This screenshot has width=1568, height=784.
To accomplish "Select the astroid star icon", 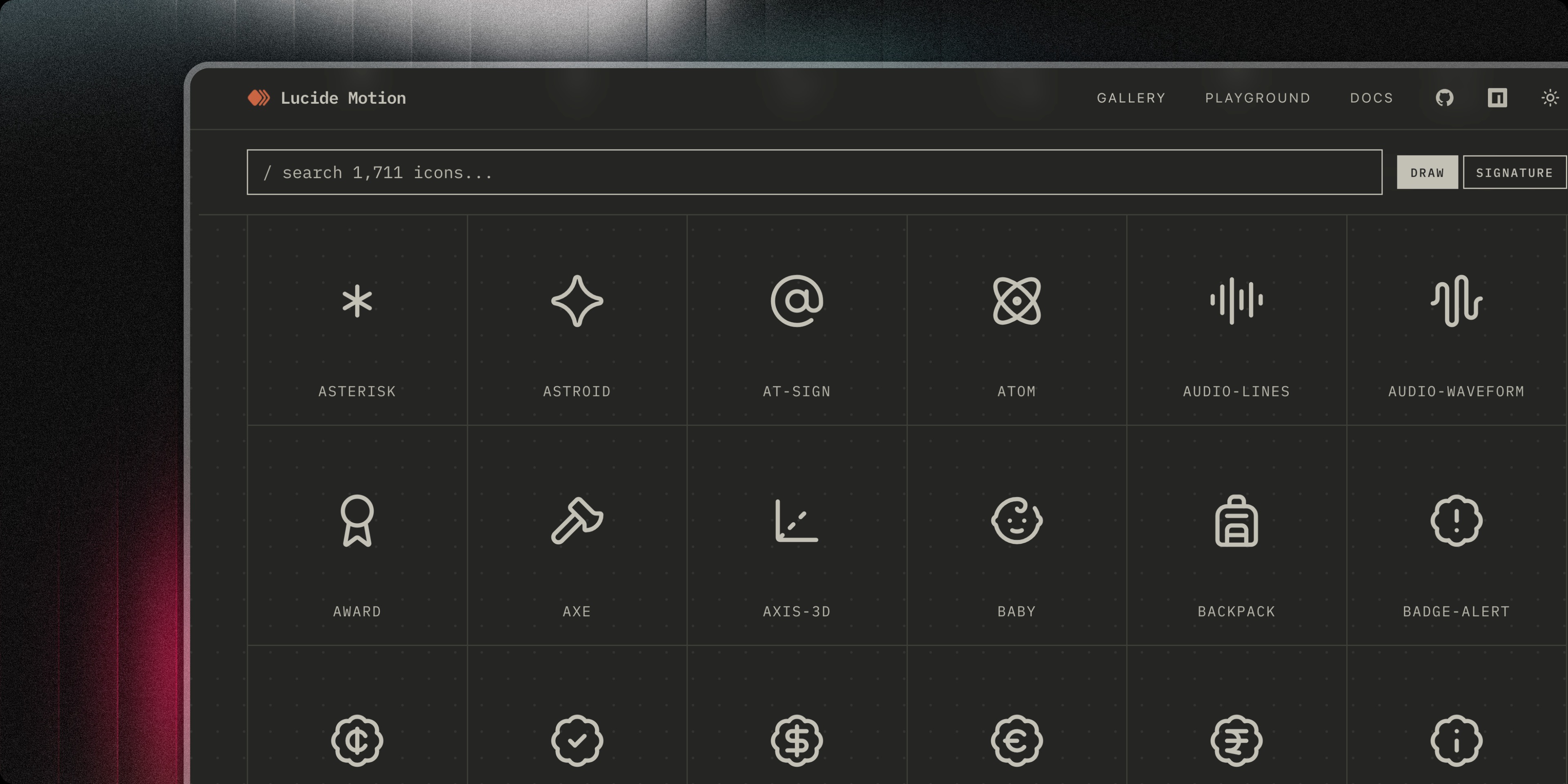I will [x=577, y=301].
